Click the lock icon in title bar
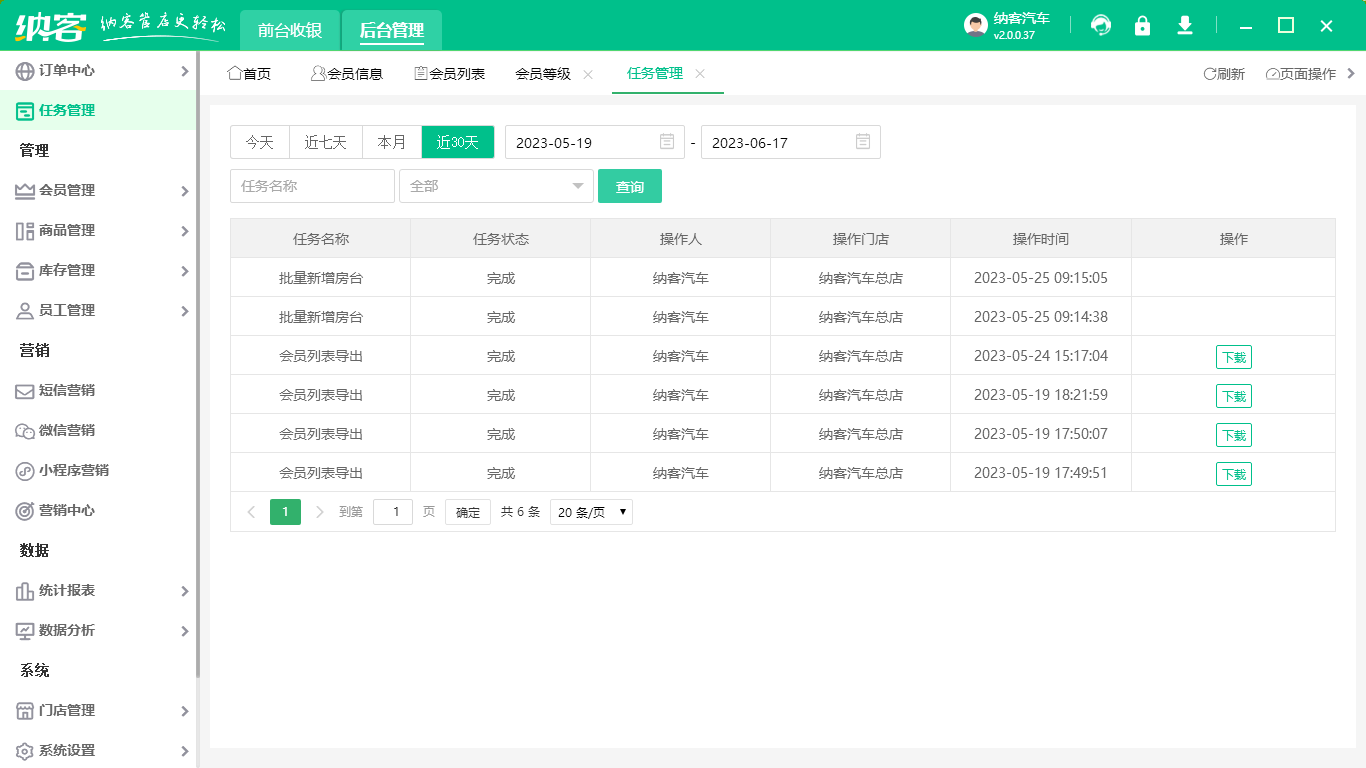This screenshot has width=1366, height=768. click(1142, 25)
